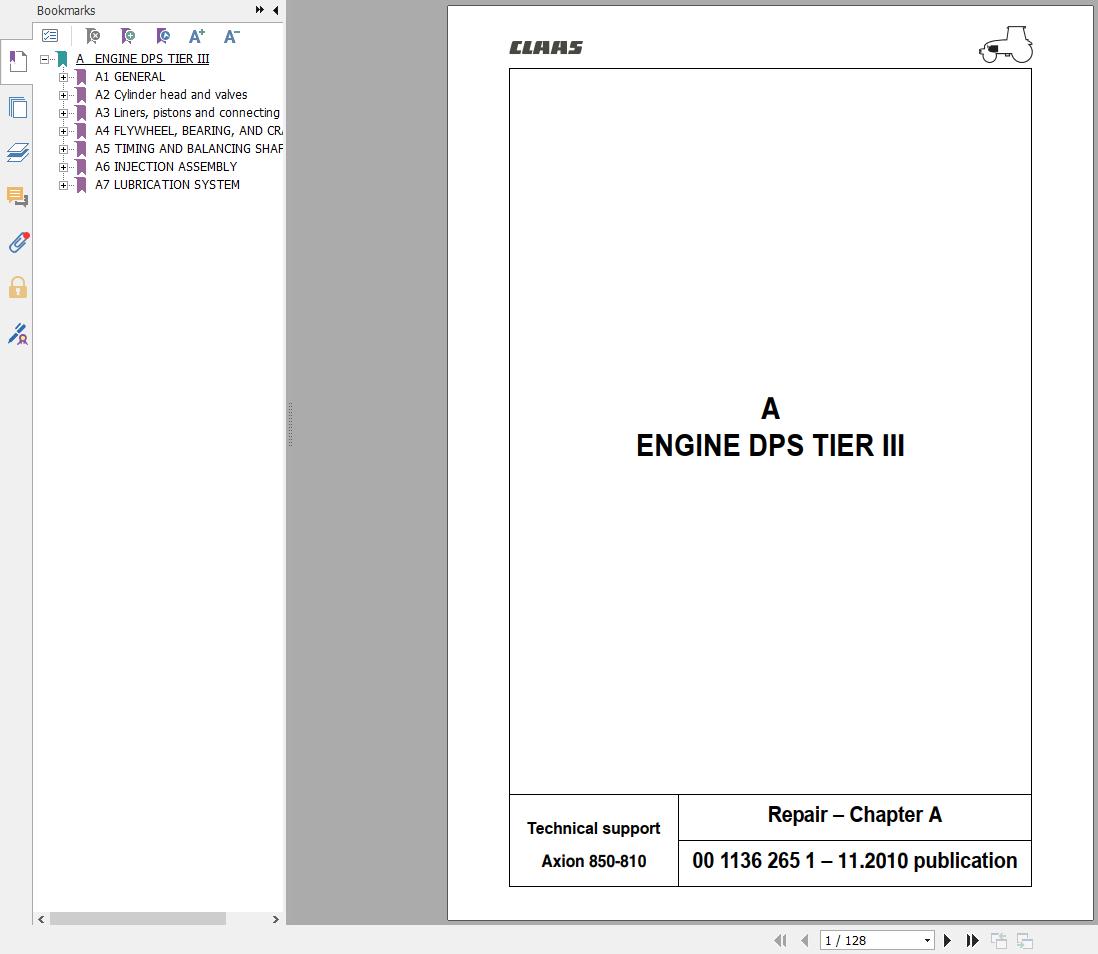1098x954 pixels.
Task: Collapse the Bookmarks panel with left arrow
Action: tap(275, 10)
